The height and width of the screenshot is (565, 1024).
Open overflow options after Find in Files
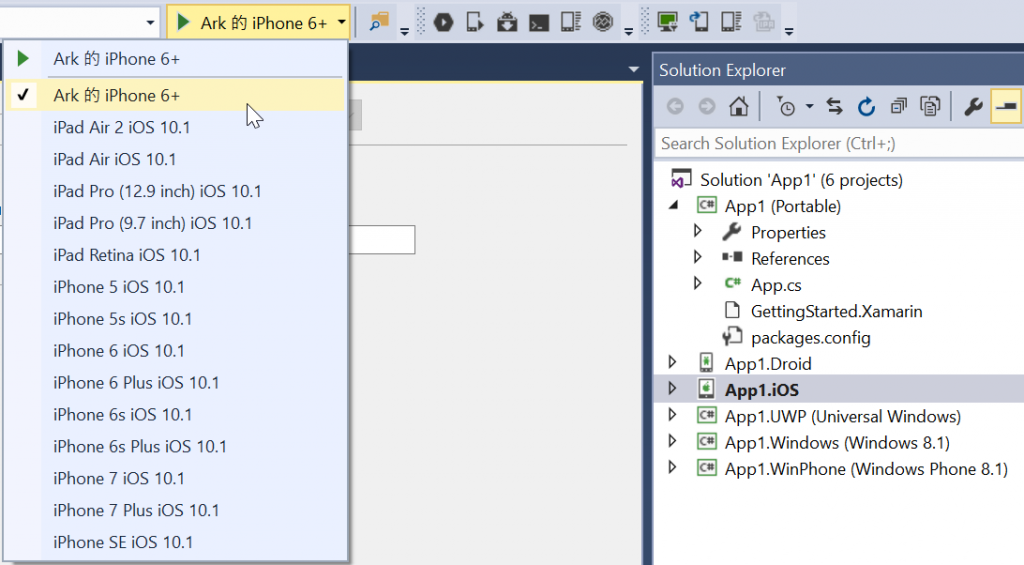pos(404,31)
